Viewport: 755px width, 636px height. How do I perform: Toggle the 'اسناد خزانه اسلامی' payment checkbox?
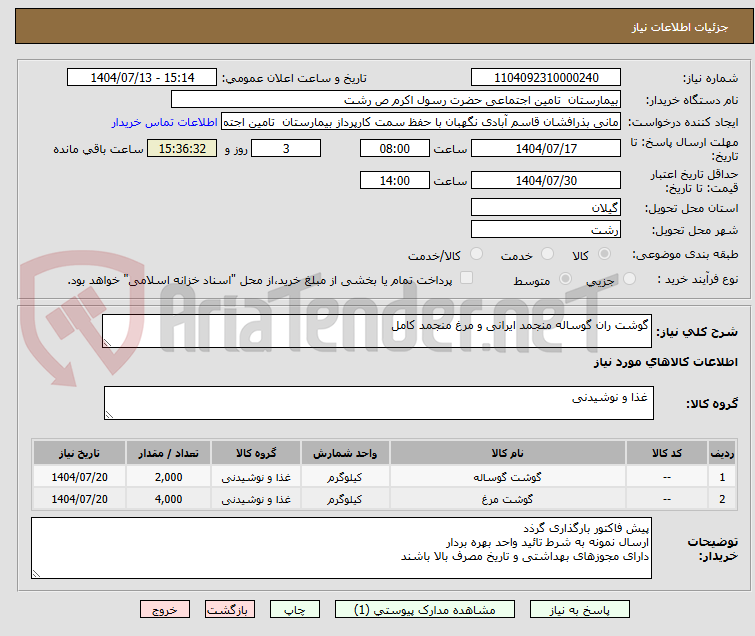[466, 279]
